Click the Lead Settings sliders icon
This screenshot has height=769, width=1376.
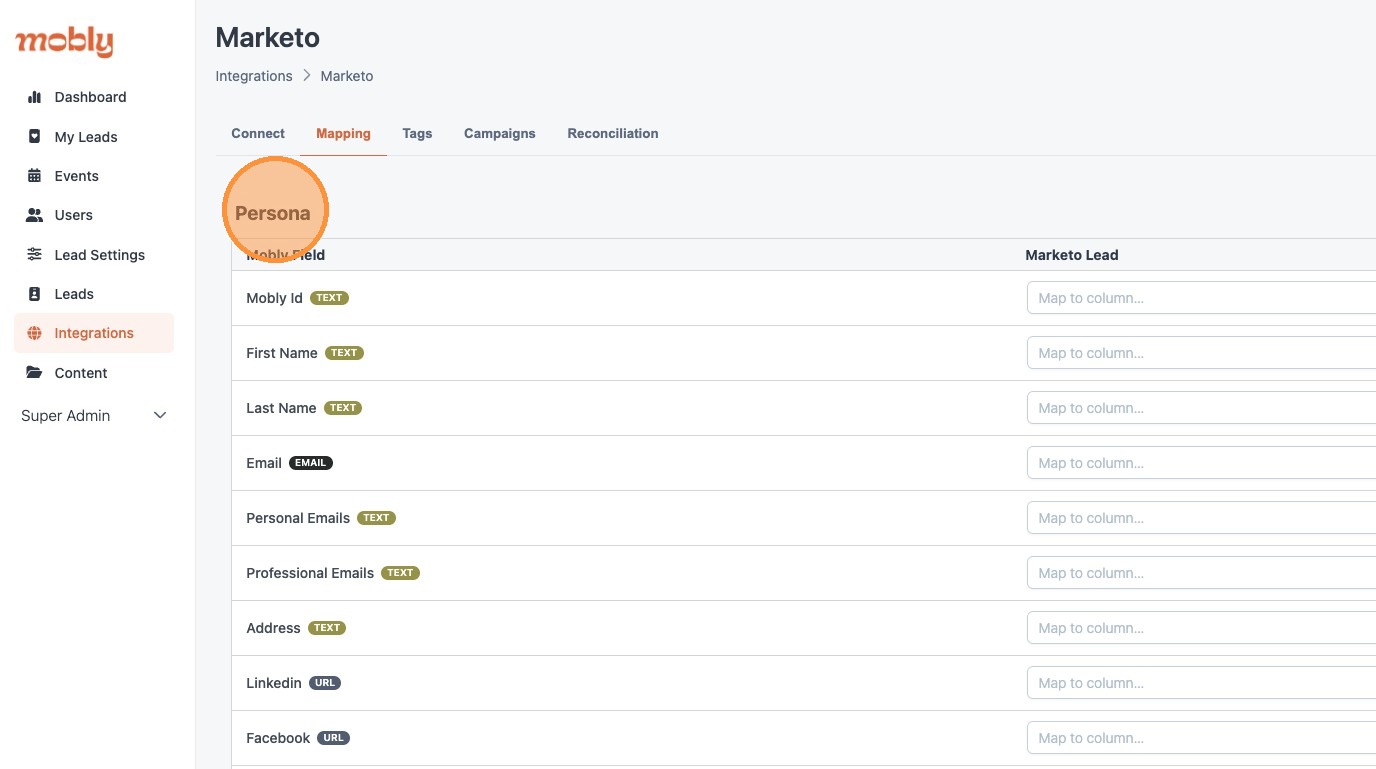coord(34,255)
